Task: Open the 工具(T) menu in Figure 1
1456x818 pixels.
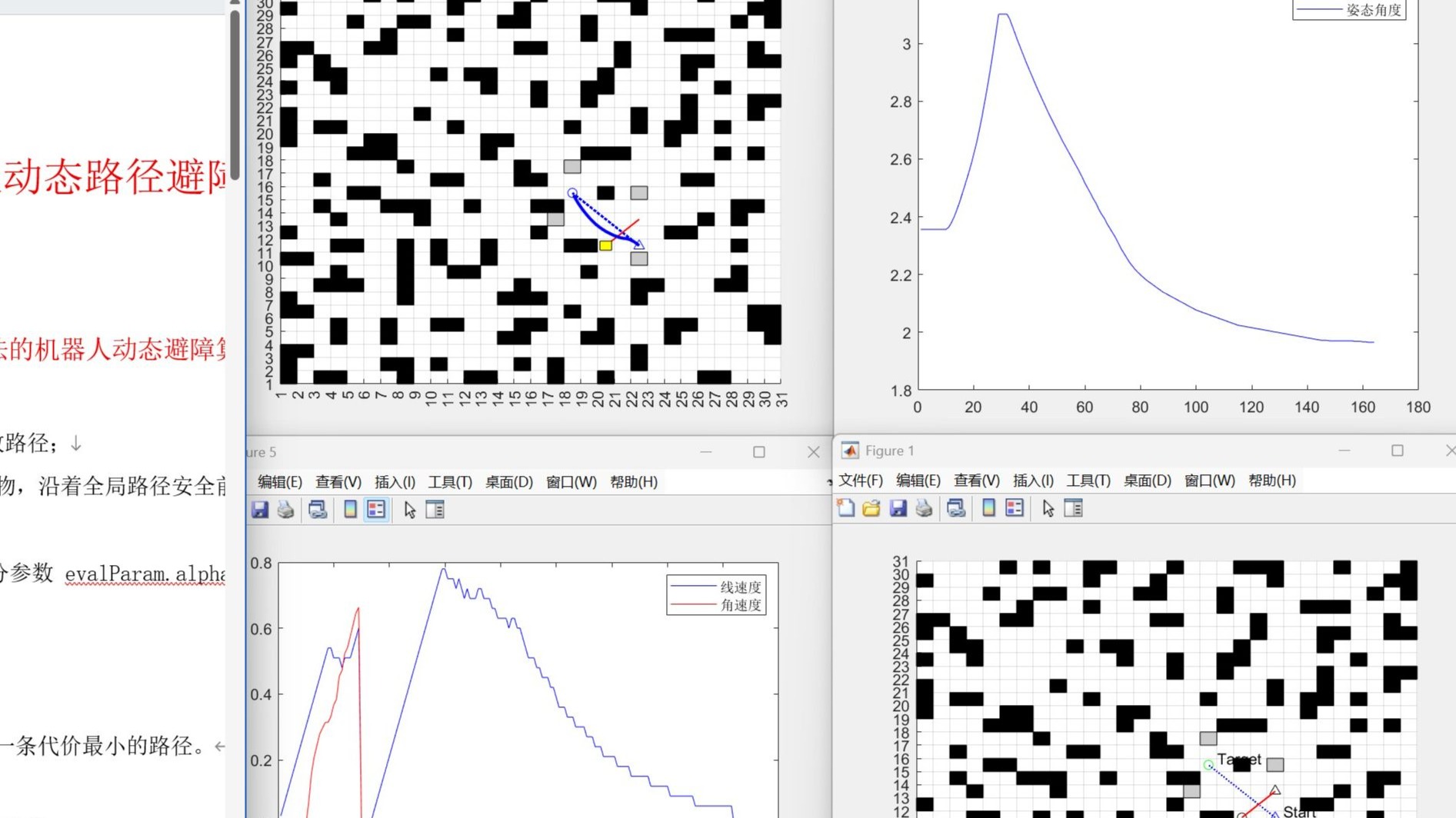Action: pos(1088,480)
